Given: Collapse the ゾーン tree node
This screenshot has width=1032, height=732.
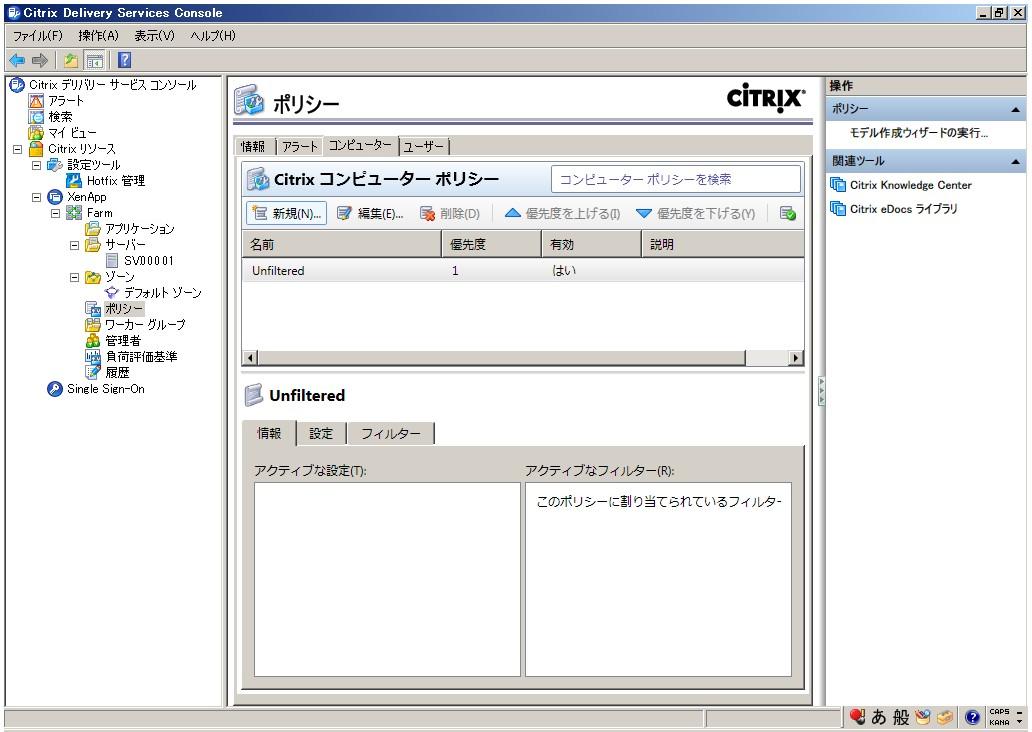Looking at the screenshot, I should [74, 277].
